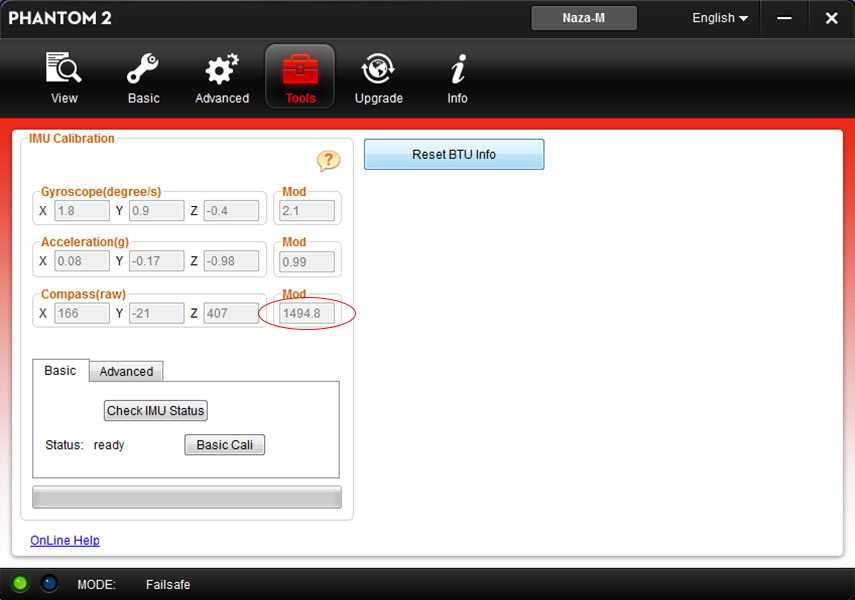This screenshot has height=600, width=855.
Task: Click the Gyroscope Z field showing -0.4
Action: pyautogui.click(x=231, y=211)
